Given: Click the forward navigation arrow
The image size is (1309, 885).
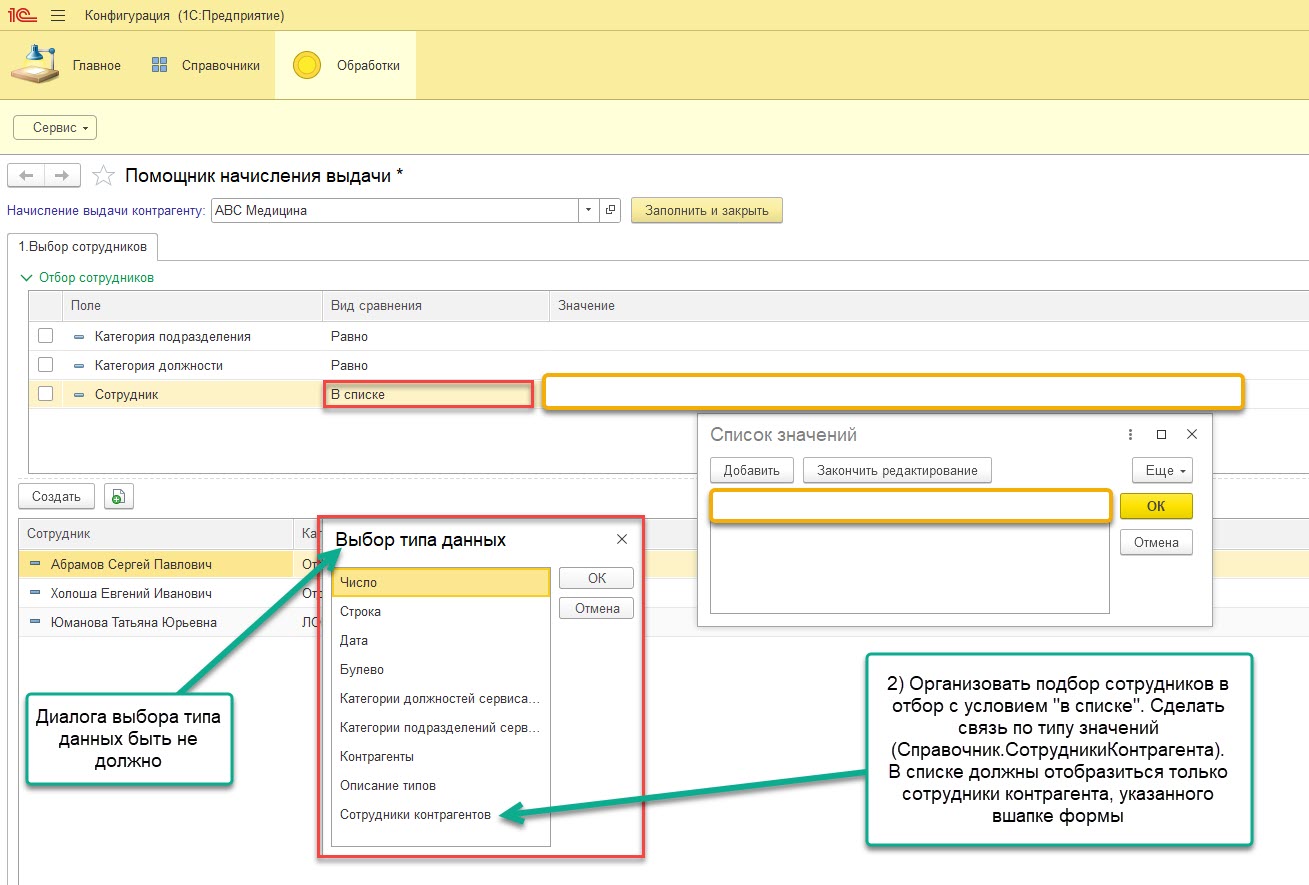Looking at the screenshot, I should (x=62, y=176).
